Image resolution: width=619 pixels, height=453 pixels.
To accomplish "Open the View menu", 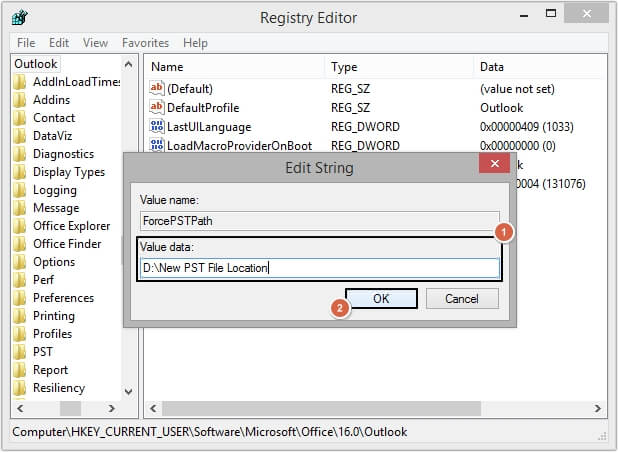I will [x=95, y=43].
